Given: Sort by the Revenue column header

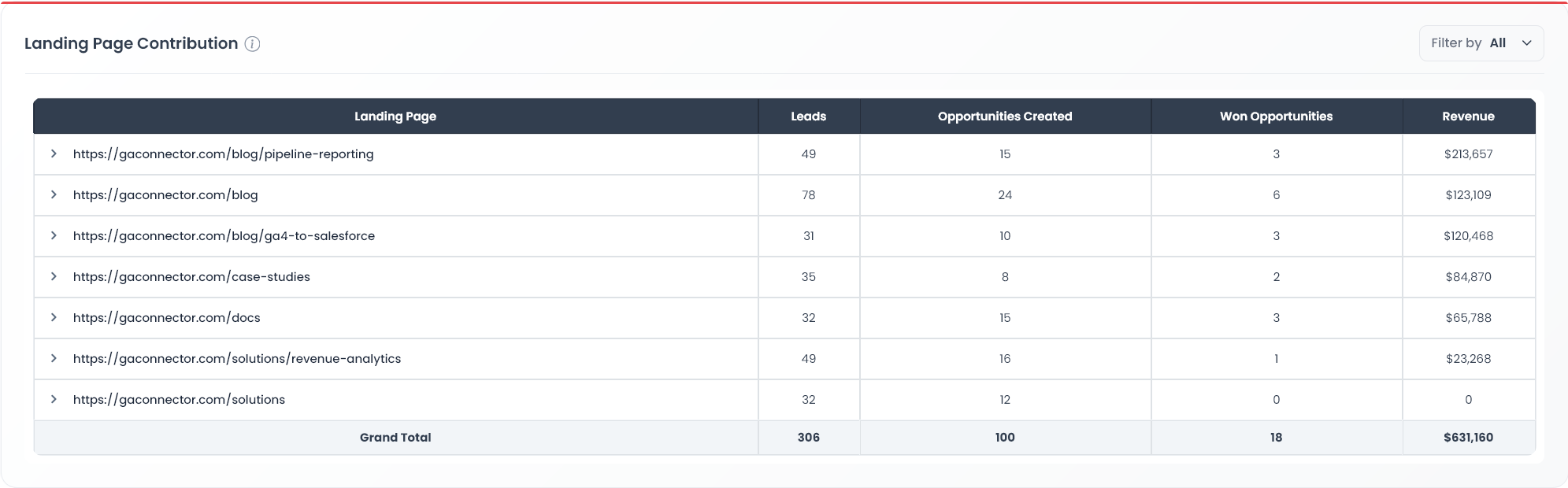Looking at the screenshot, I should coord(1468,116).
